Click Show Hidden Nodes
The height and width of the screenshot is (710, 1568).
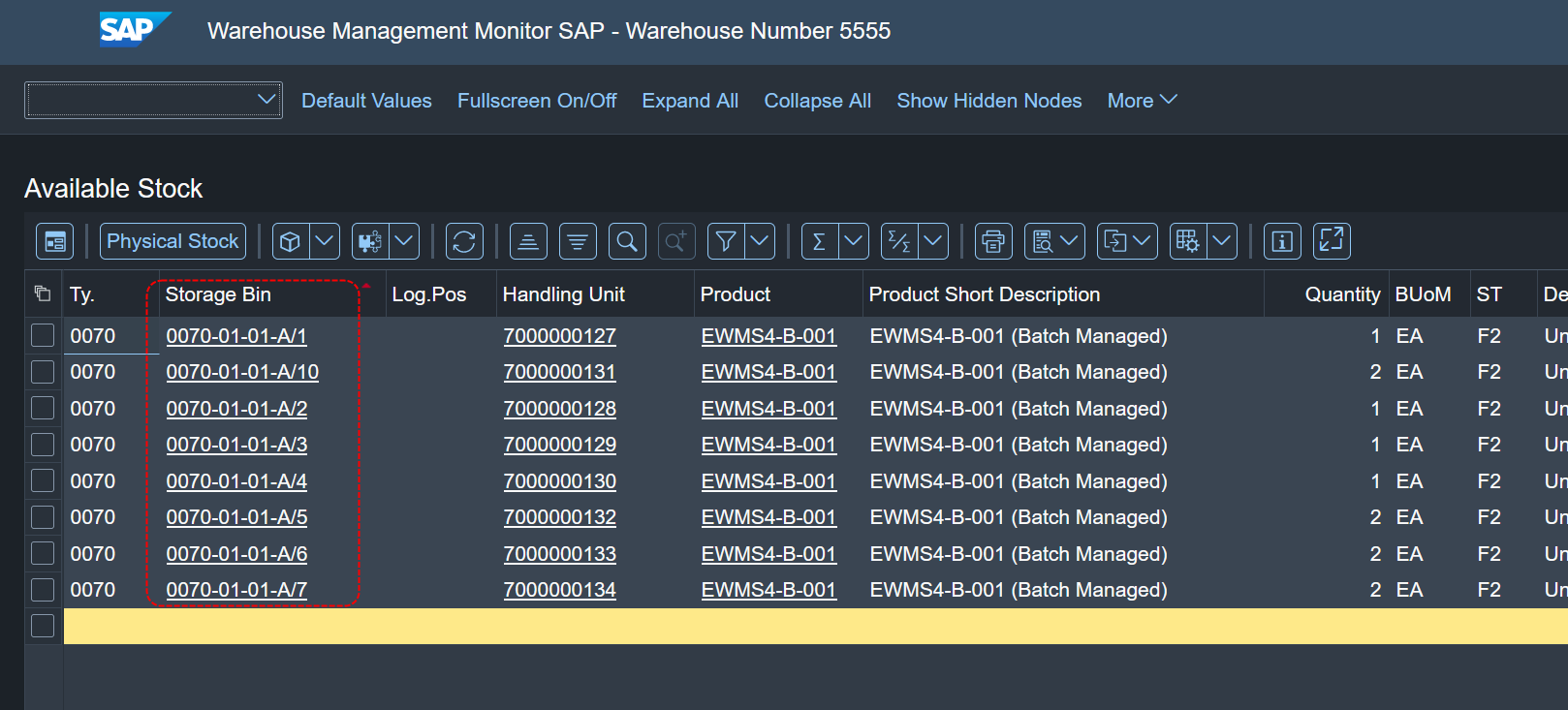coord(988,101)
